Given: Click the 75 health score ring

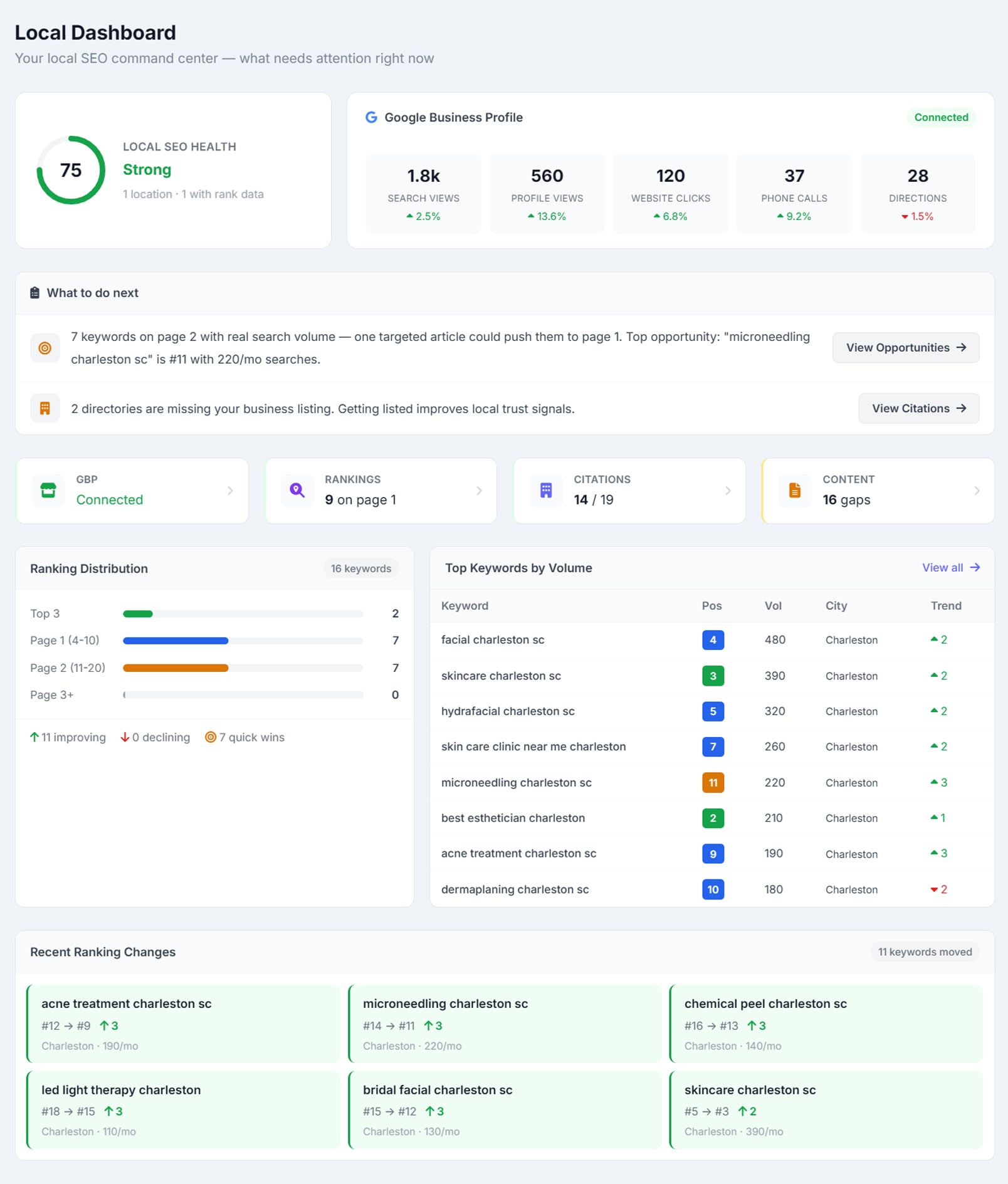Looking at the screenshot, I should (71, 170).
